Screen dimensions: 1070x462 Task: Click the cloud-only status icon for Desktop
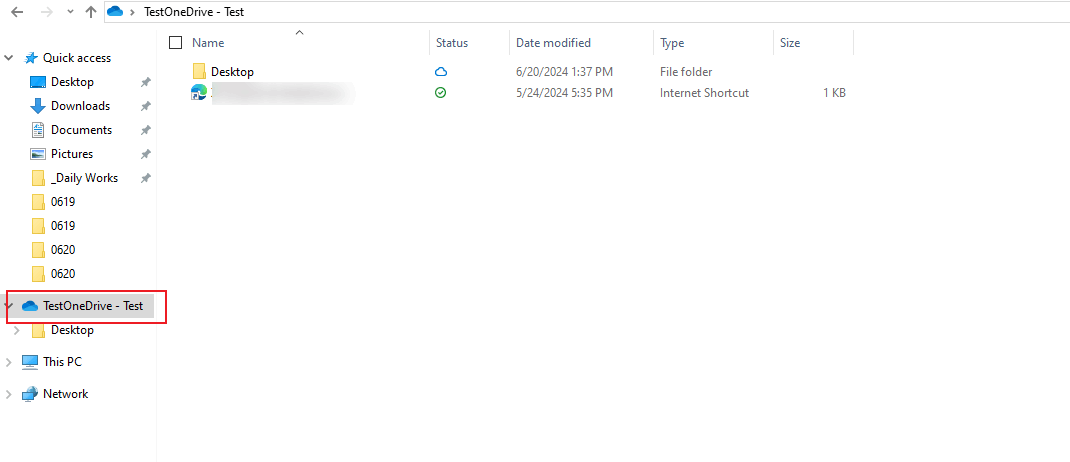point(441,72)
